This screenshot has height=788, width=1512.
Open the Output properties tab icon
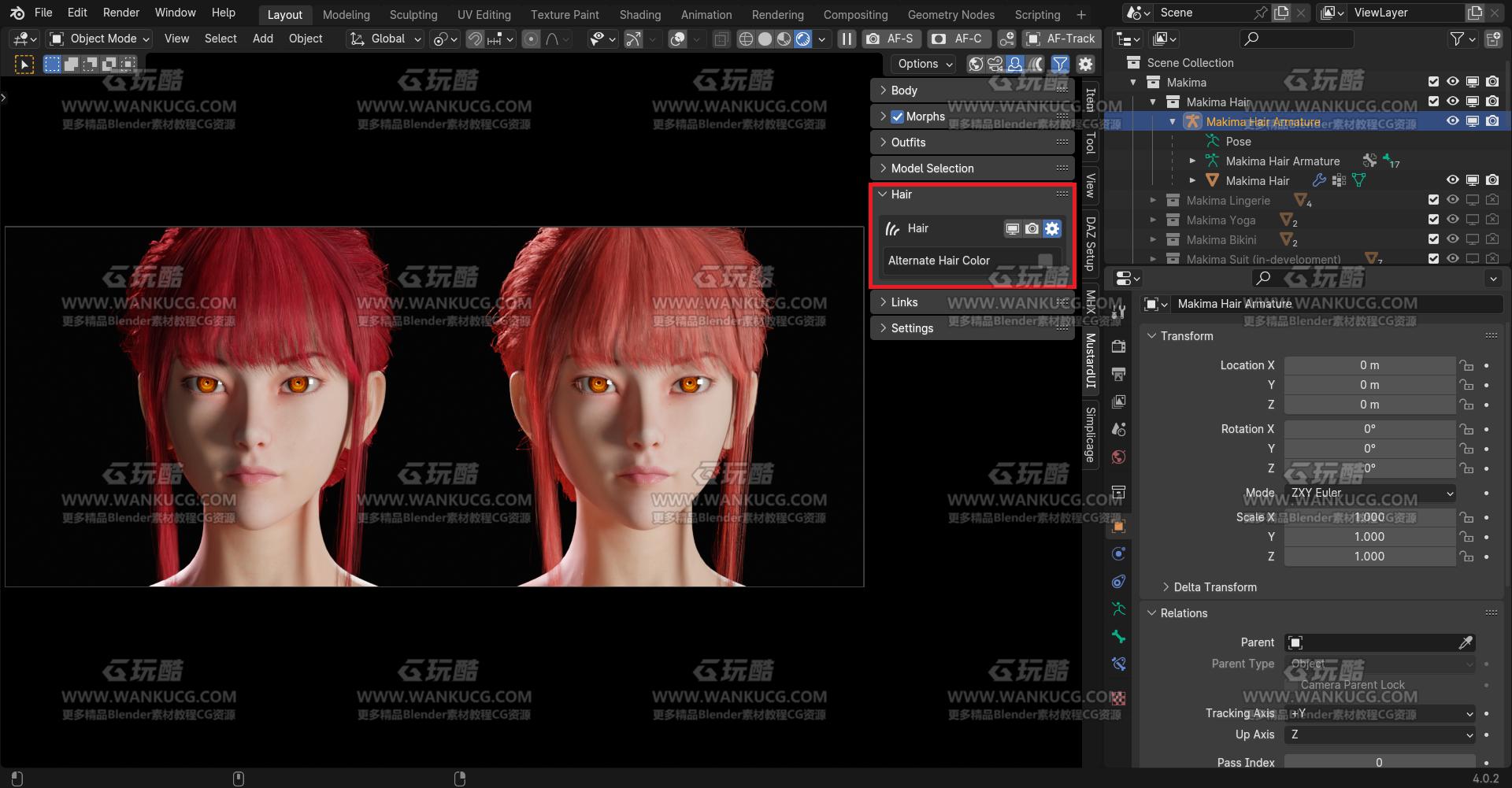(x=1118, y=374)
